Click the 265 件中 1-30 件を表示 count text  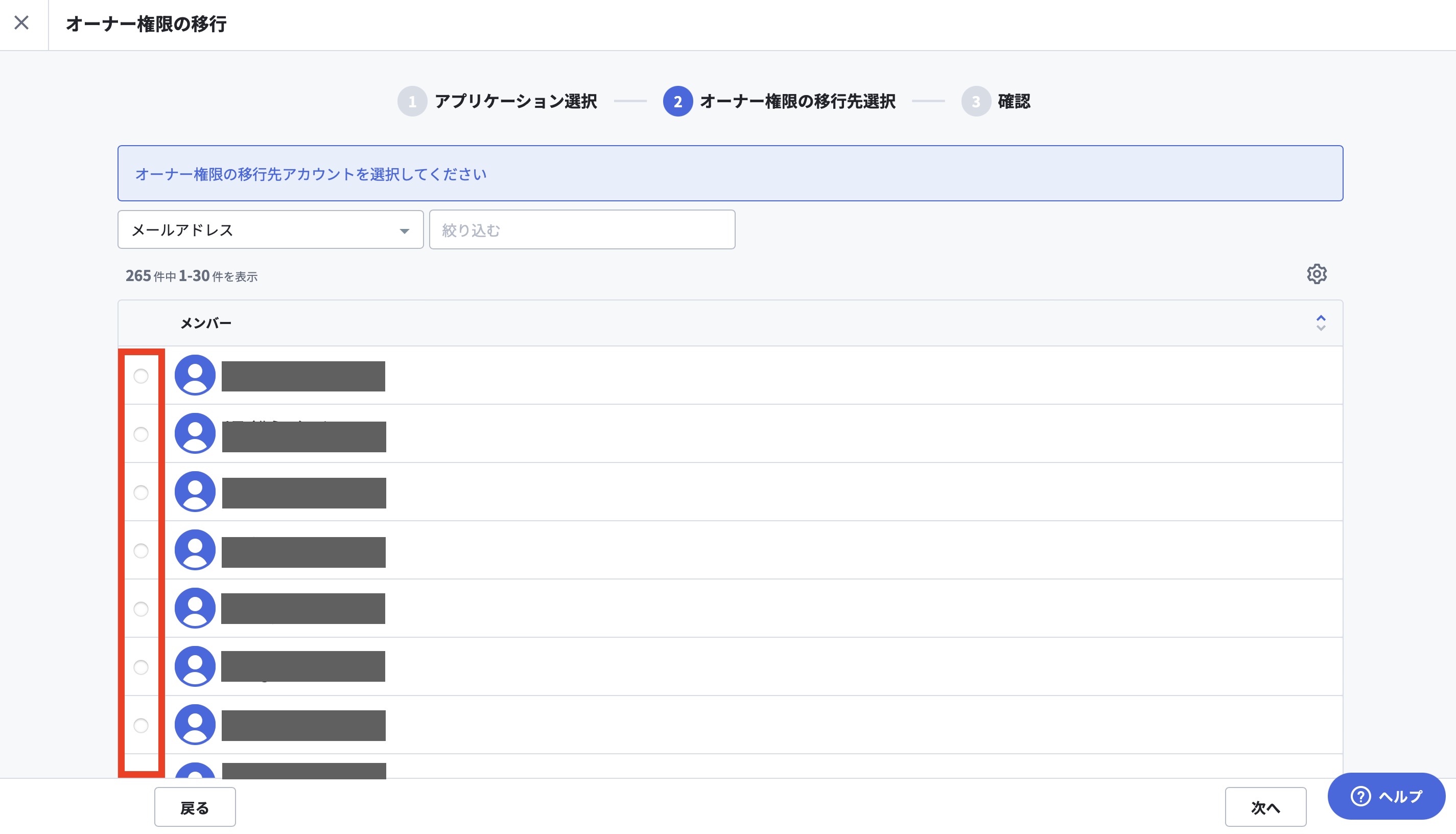[191, 276]
